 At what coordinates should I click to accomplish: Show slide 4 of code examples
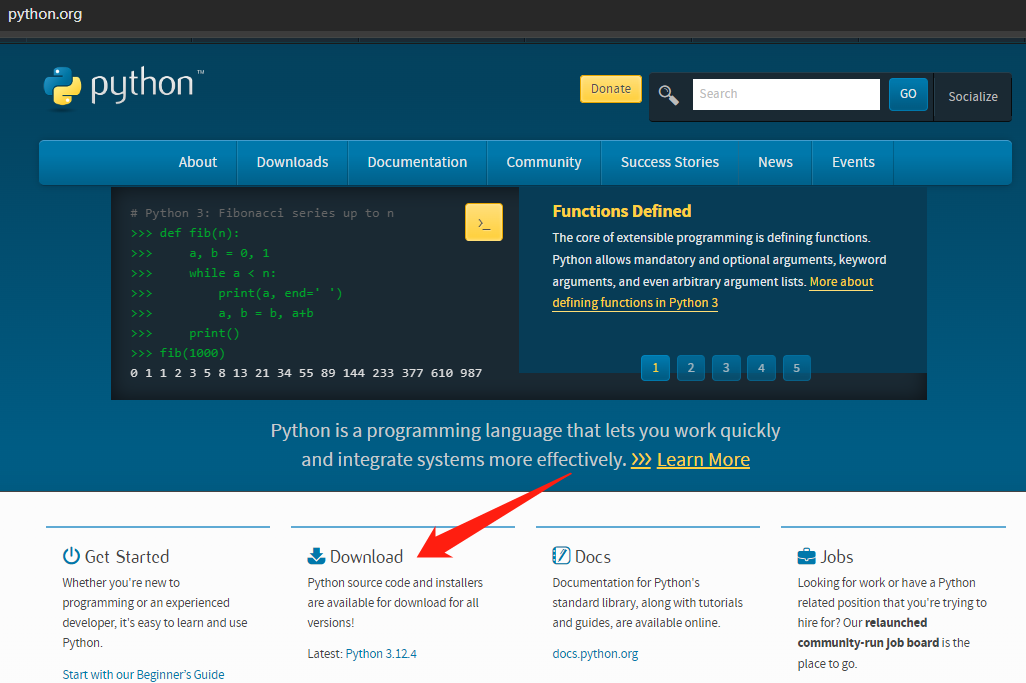[x=761, y=368]
